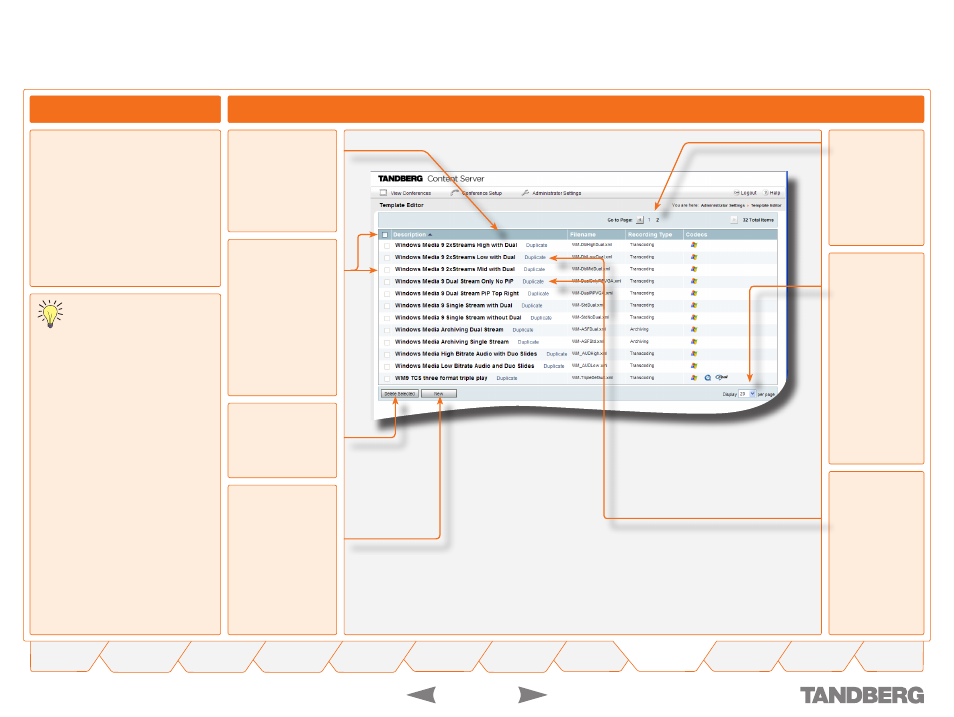Click Windows Media codec icon for Dual Stream Only No PiP
The width and height of the screenshot is (954, 717).
point(694,281)
